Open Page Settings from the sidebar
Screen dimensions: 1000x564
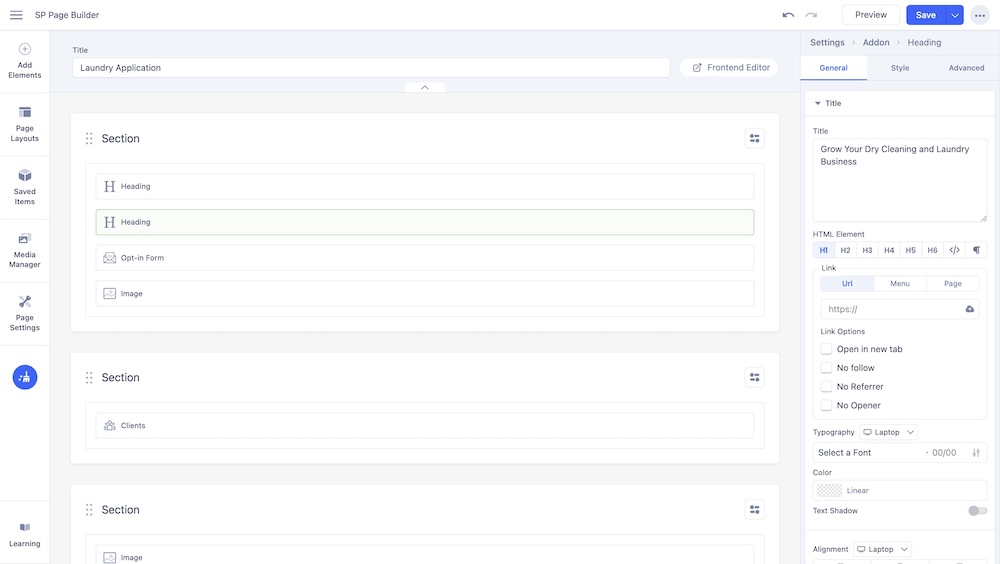tap(24, 313)
